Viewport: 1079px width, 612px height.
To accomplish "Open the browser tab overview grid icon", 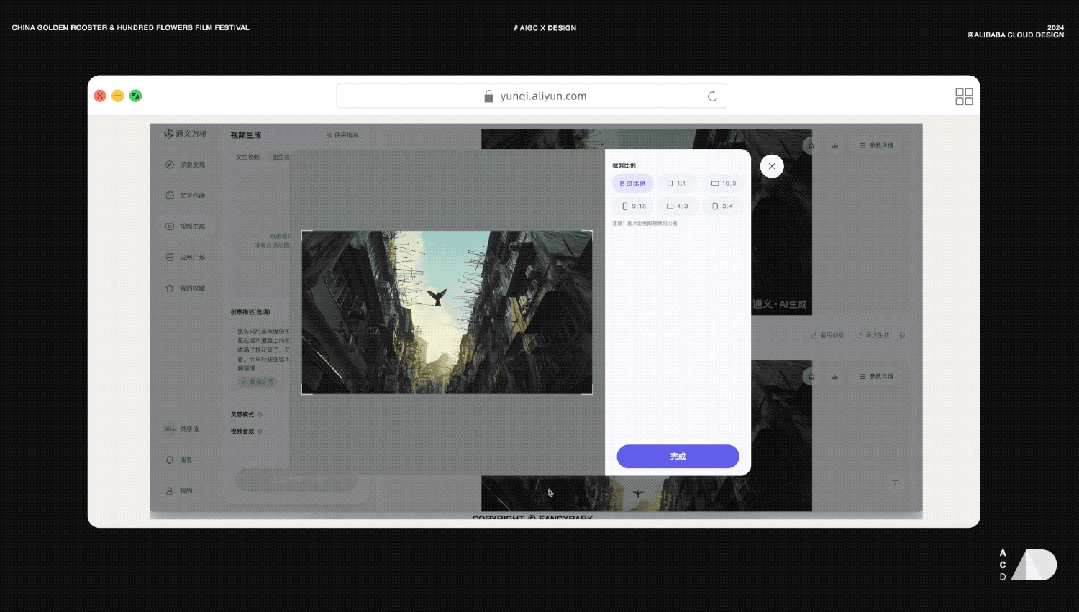I will (964, 96).
